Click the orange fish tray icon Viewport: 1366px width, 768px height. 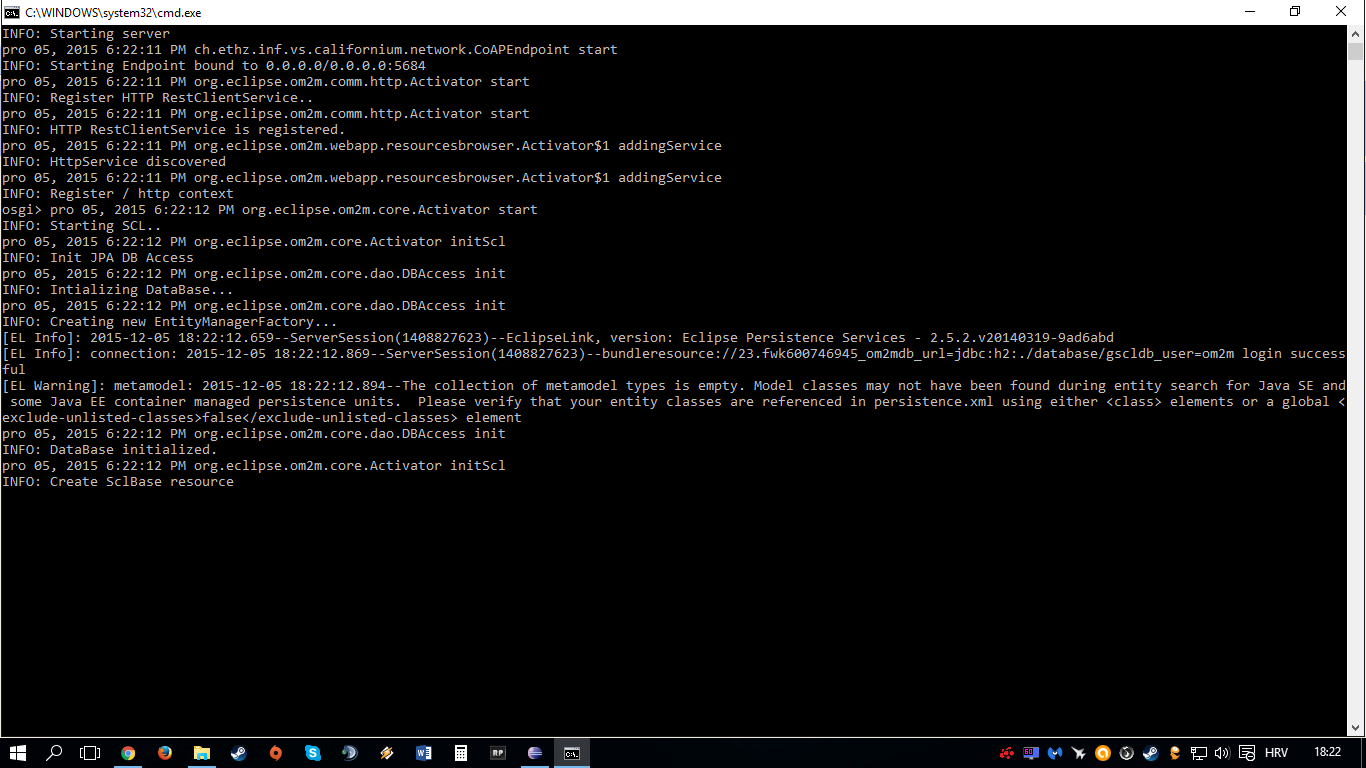coord(1175,753)
